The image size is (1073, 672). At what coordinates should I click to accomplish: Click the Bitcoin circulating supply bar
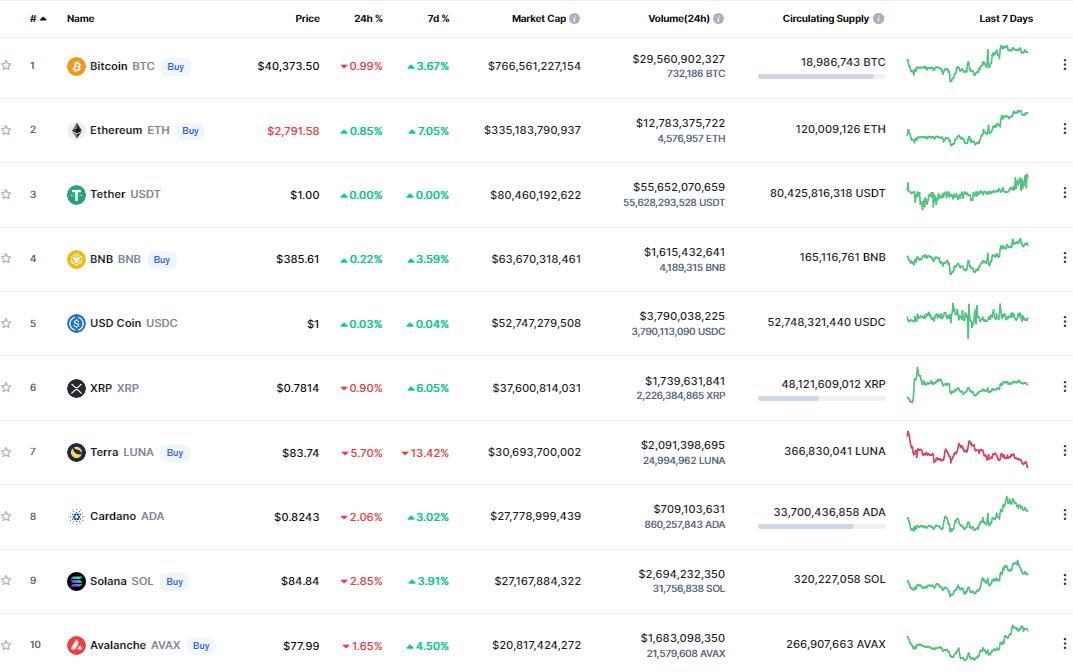point(821,77)
